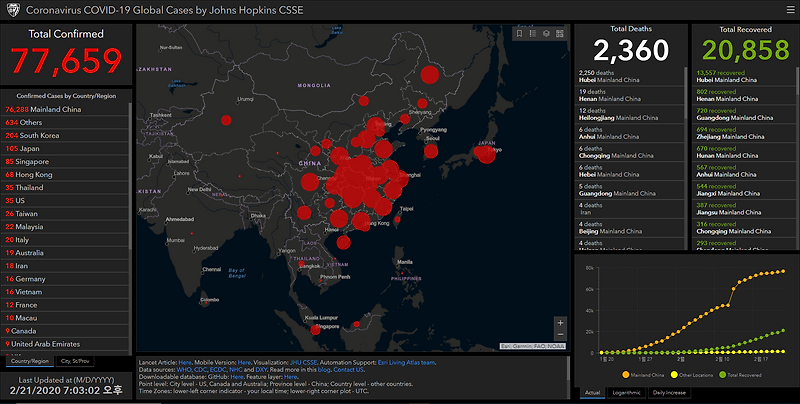Open the map layer list
Viewport: 800px width, 404px height.
point(546,34)
